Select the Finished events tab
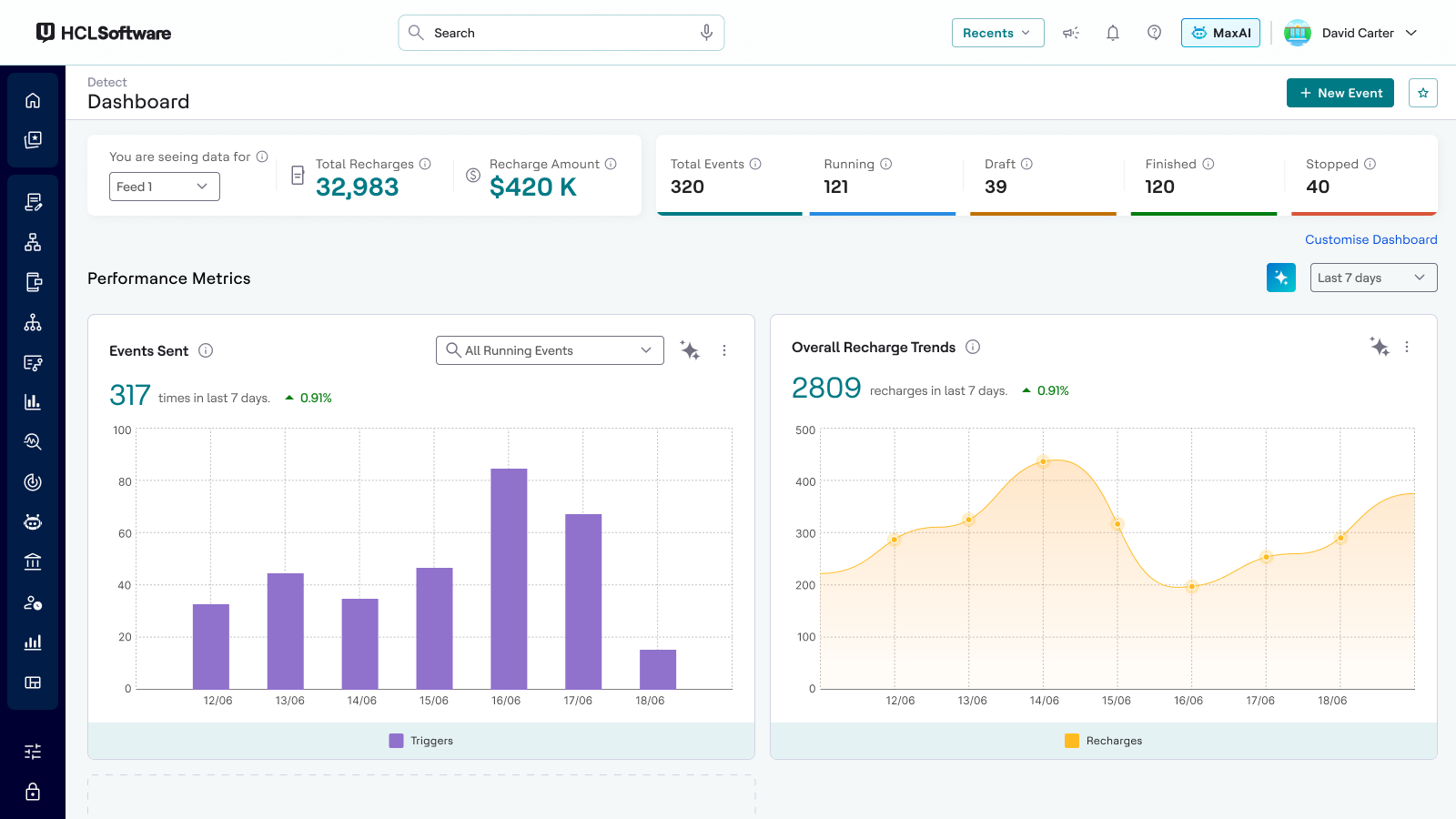The width and height of the screenshot is (1456, 819). point(1204,176)
